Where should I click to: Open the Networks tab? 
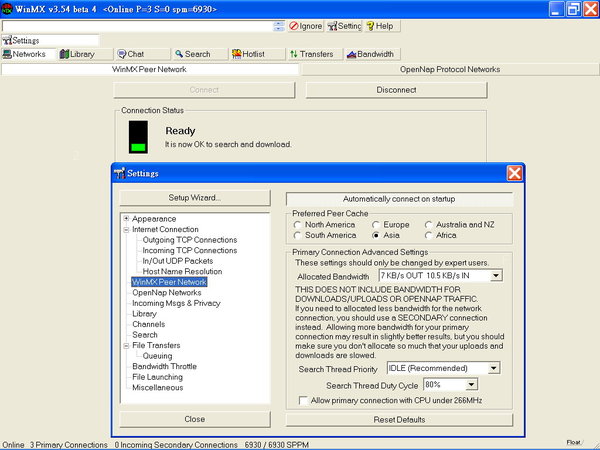coord(29,54)
